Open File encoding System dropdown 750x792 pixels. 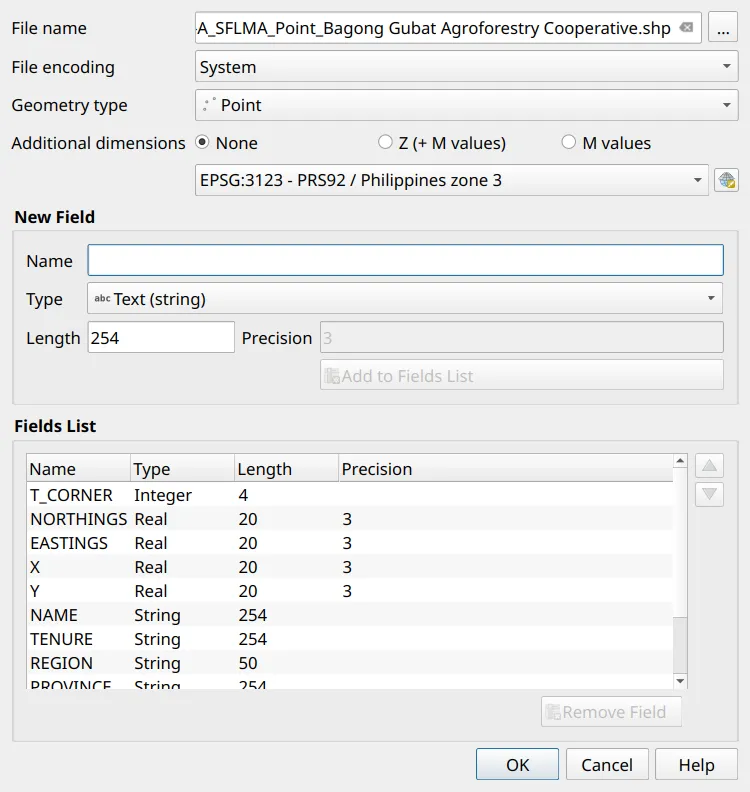pyautogui.click(x=467, y=67)
